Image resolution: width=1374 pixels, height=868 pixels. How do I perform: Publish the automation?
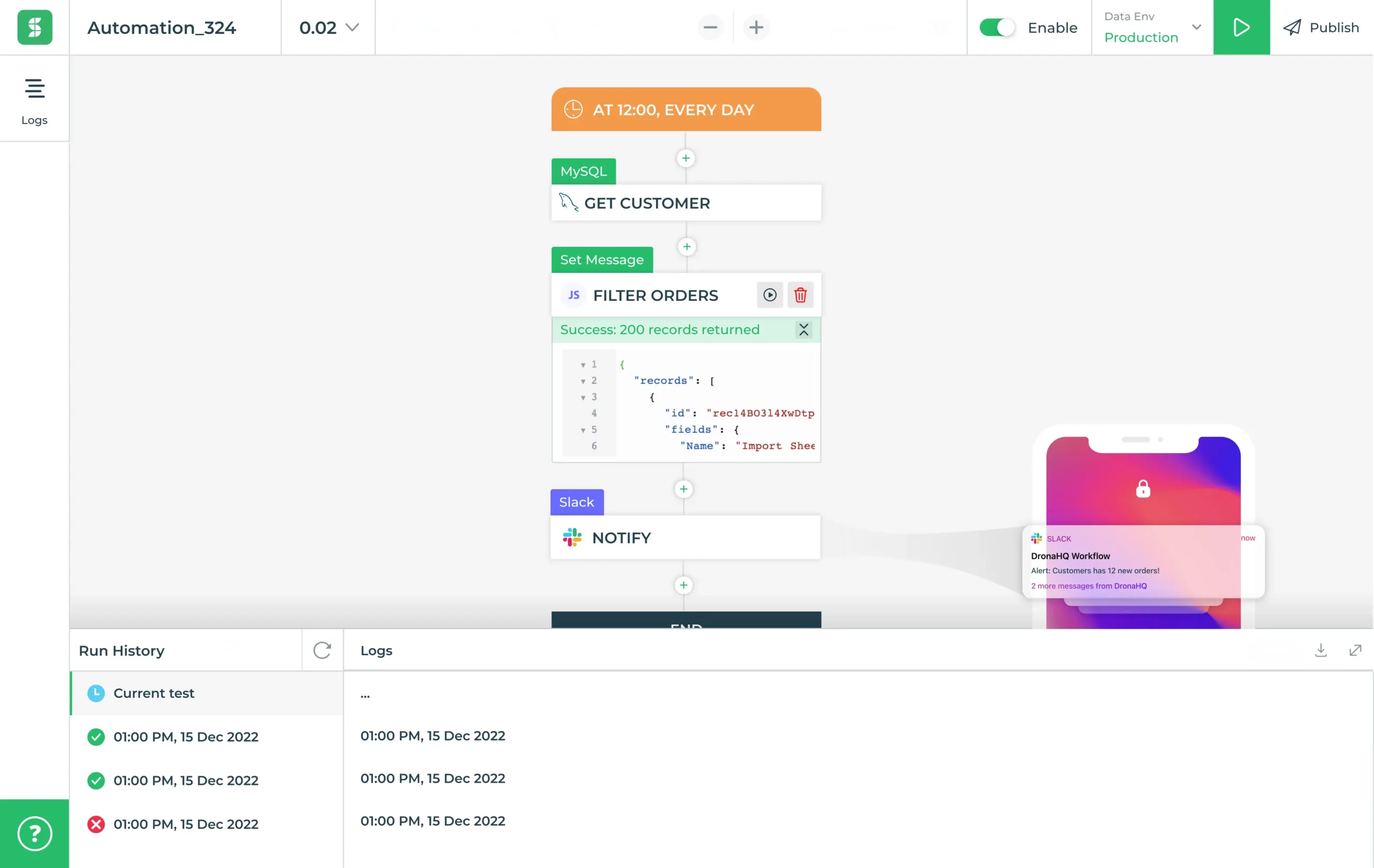click(x=1321, y=27)
